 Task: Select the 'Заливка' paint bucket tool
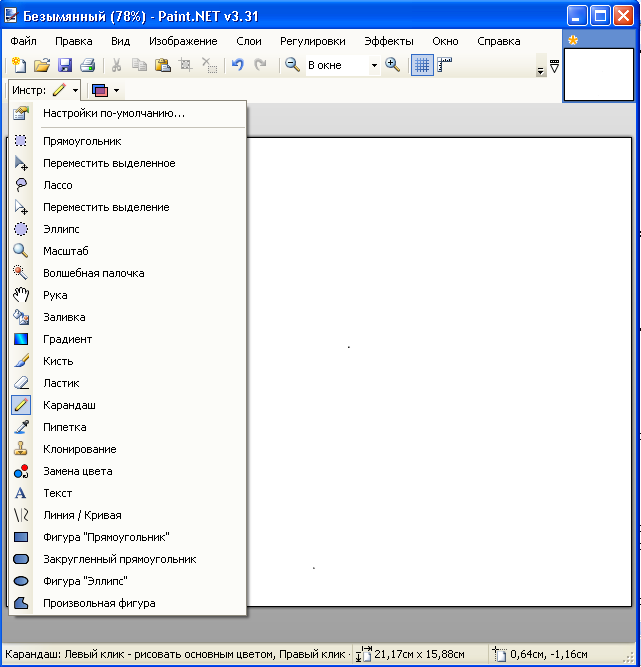[128, 317]
